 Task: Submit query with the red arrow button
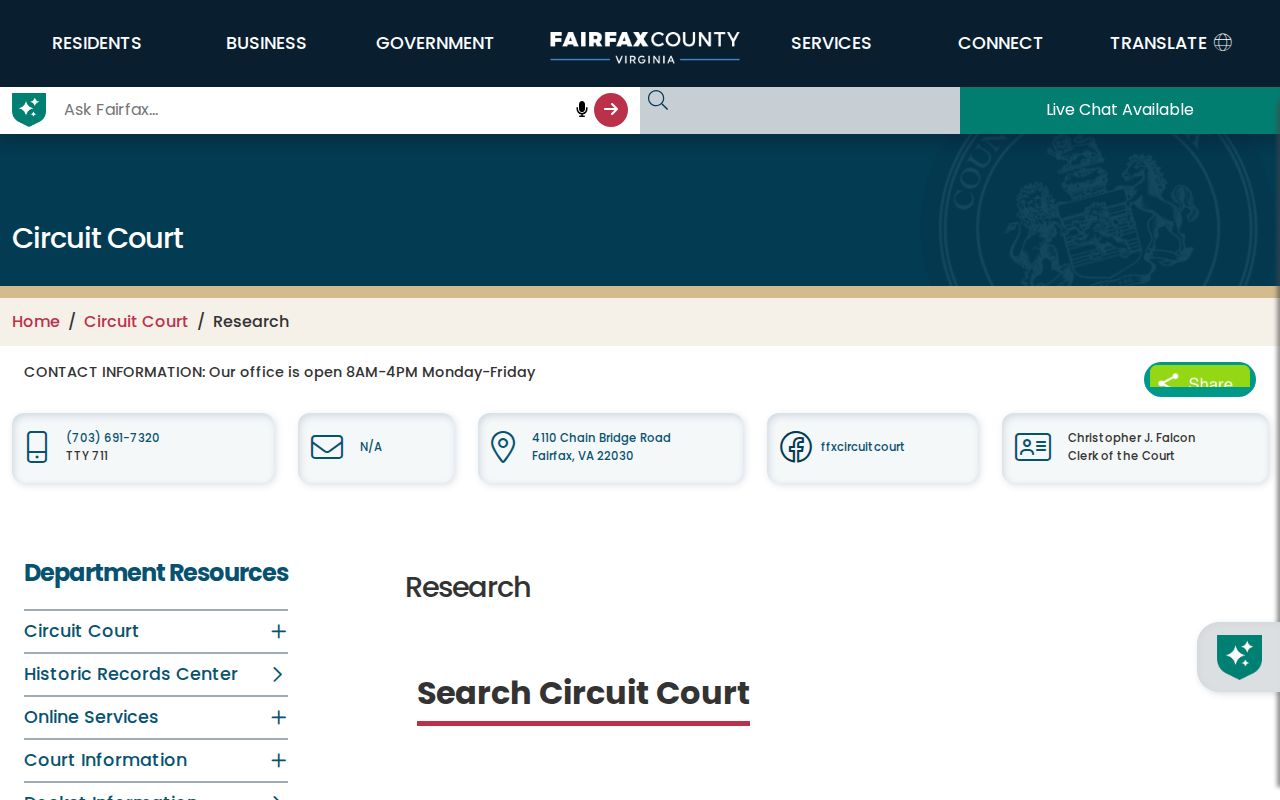611,110
